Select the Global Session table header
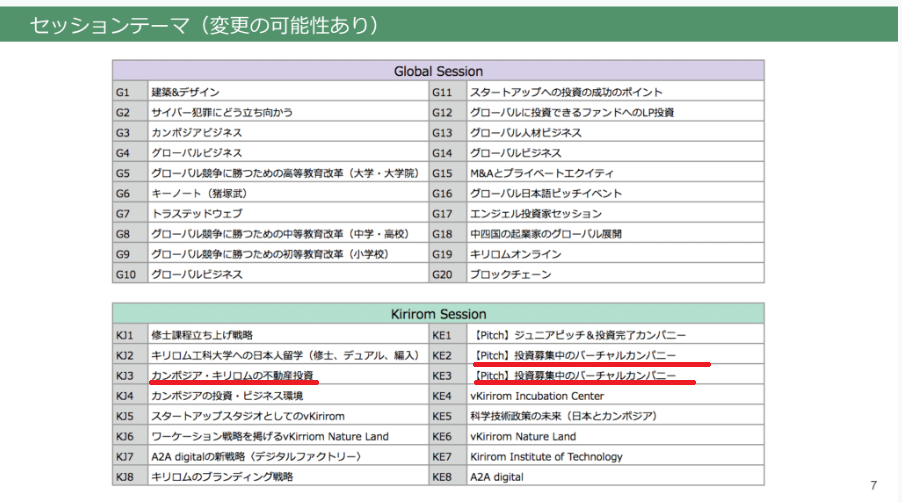Screen dimensions: 902x503 [438, 71]
